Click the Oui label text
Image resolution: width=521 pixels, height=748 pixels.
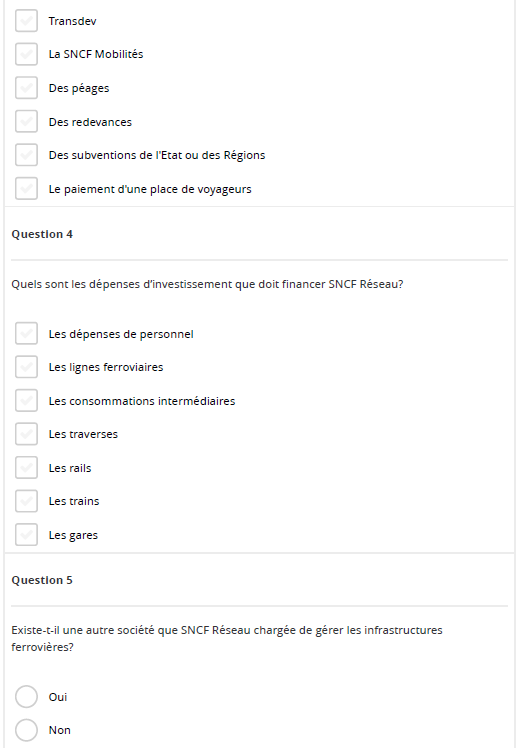(58, 697)
